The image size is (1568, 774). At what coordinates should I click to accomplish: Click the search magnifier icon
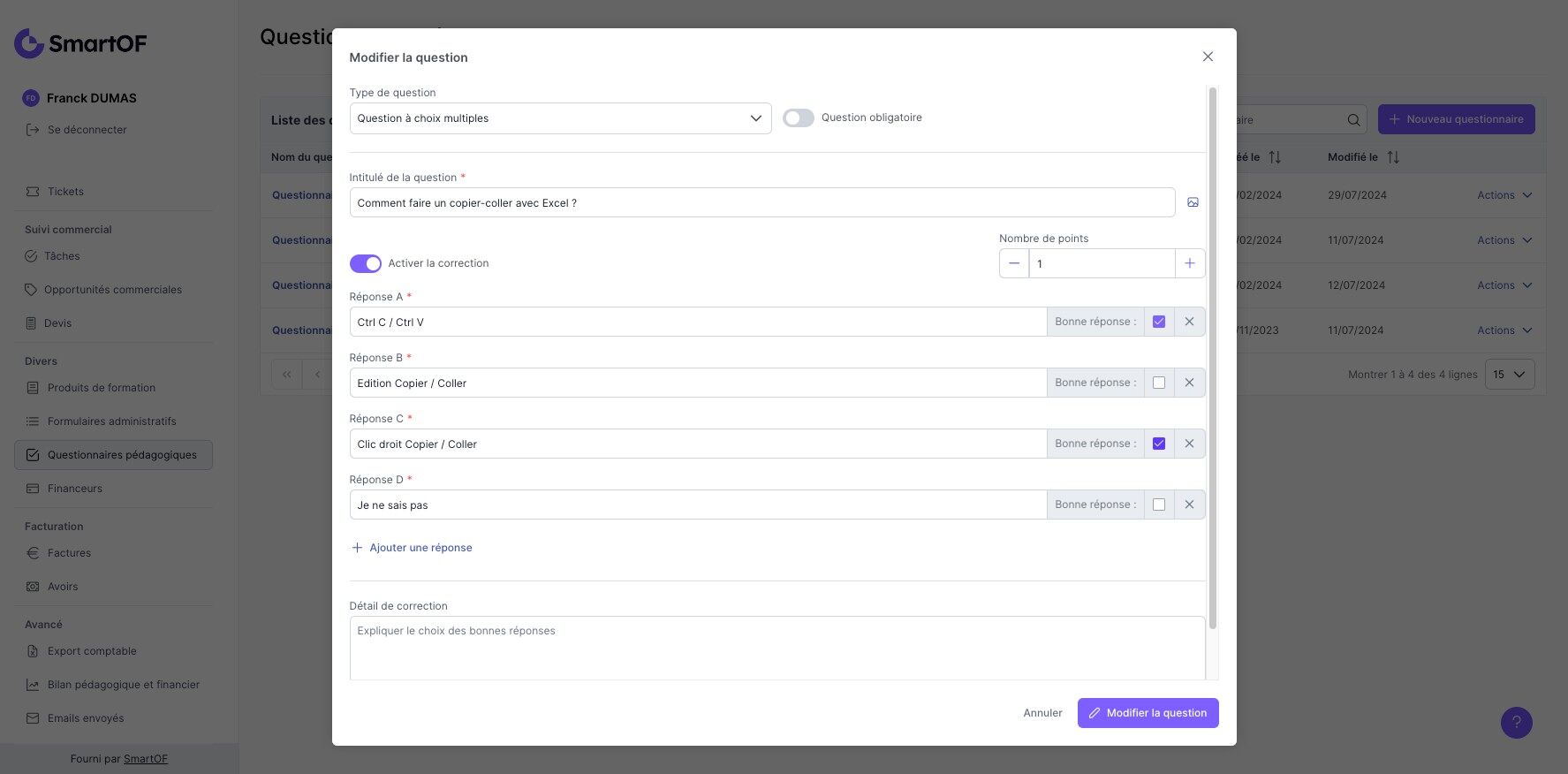[1353, 120]
